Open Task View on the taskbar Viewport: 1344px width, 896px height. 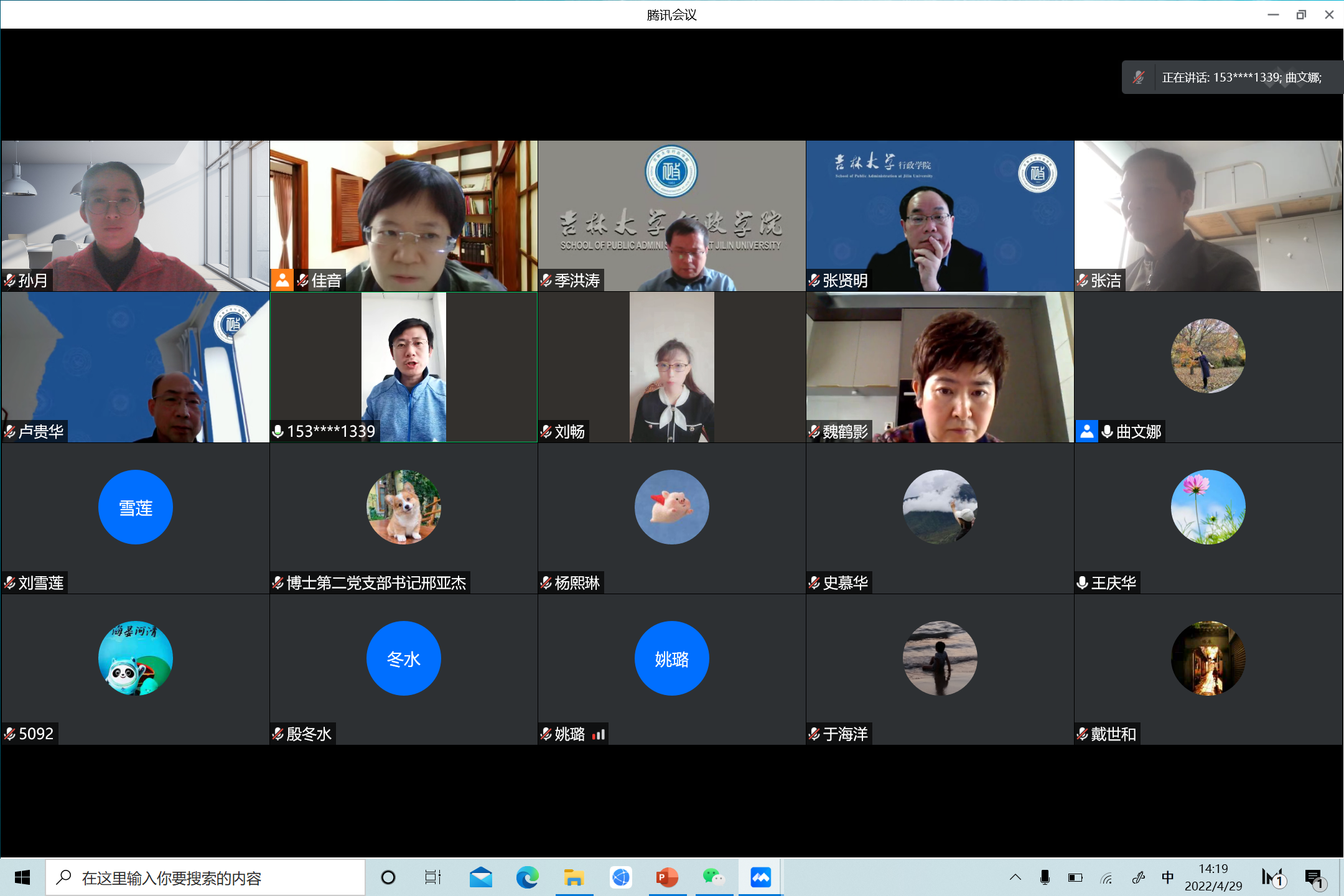click(432, 878)
